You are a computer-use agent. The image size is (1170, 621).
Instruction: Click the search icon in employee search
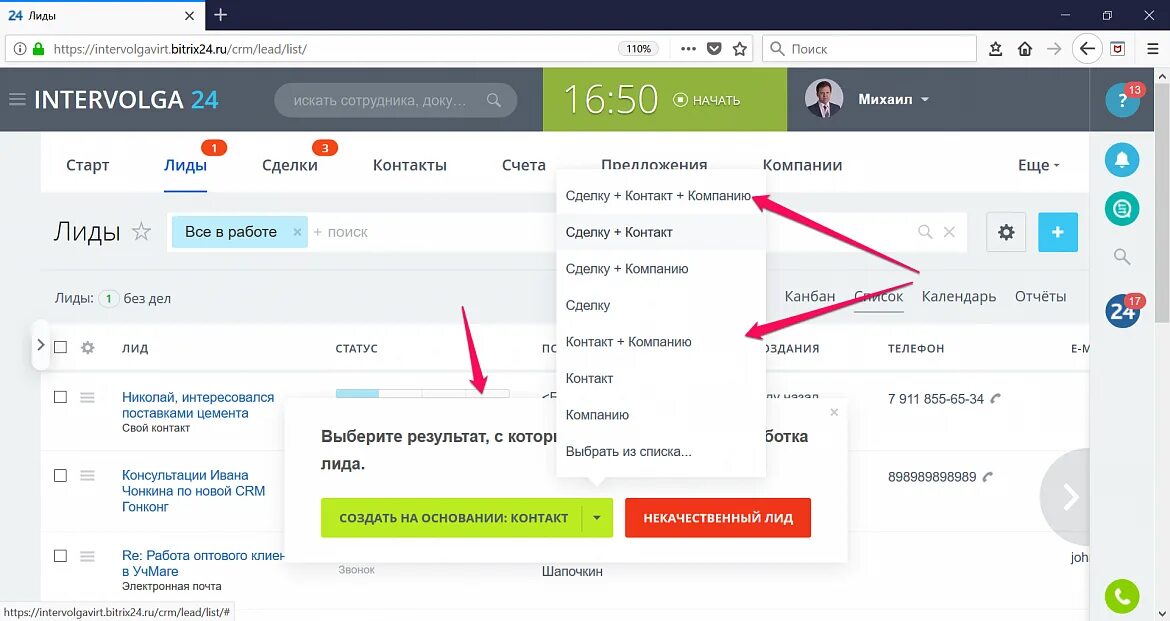coord(494,100)
